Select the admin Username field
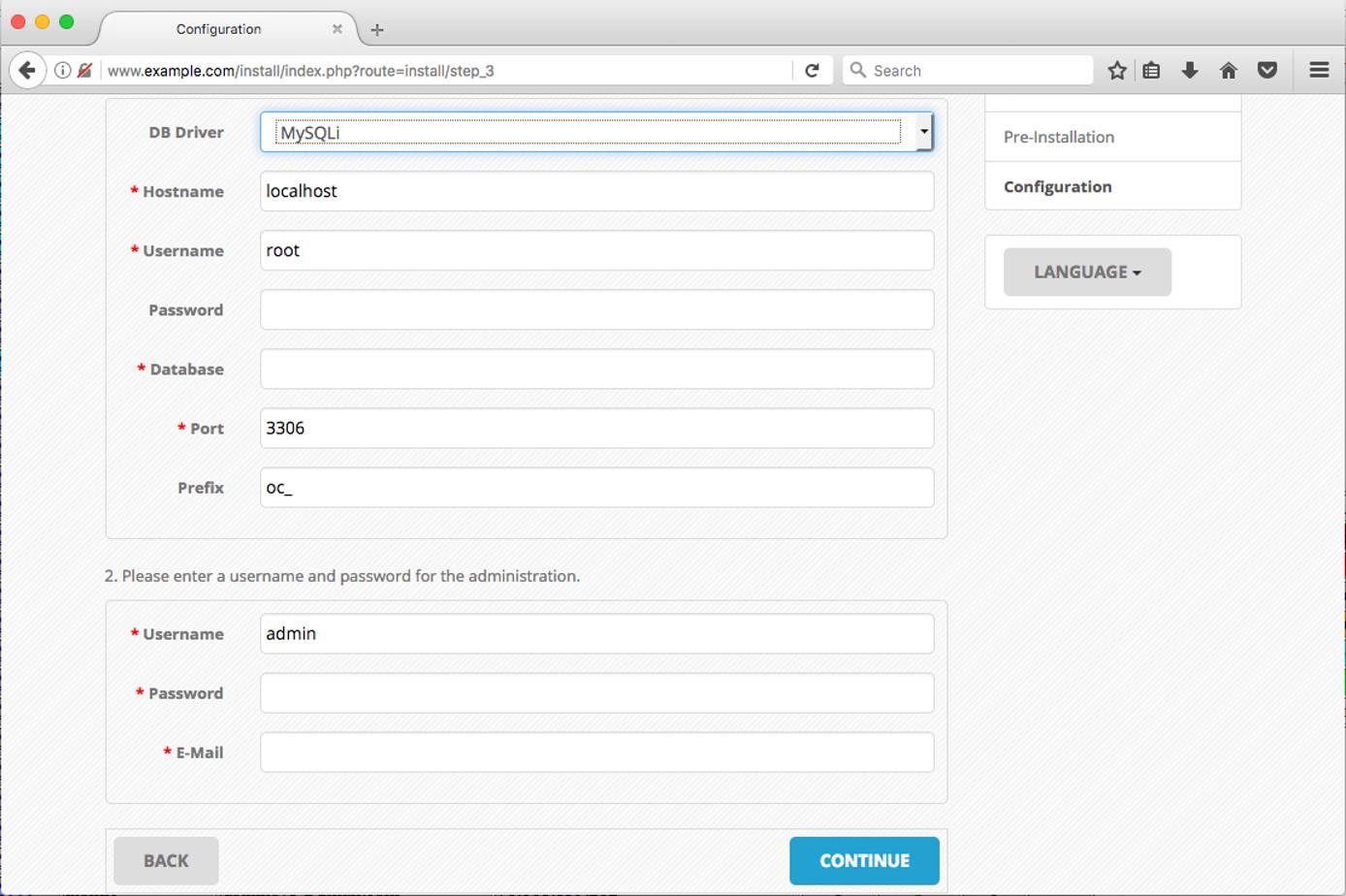Screen dimensions: 1346x896 [596, 633]
